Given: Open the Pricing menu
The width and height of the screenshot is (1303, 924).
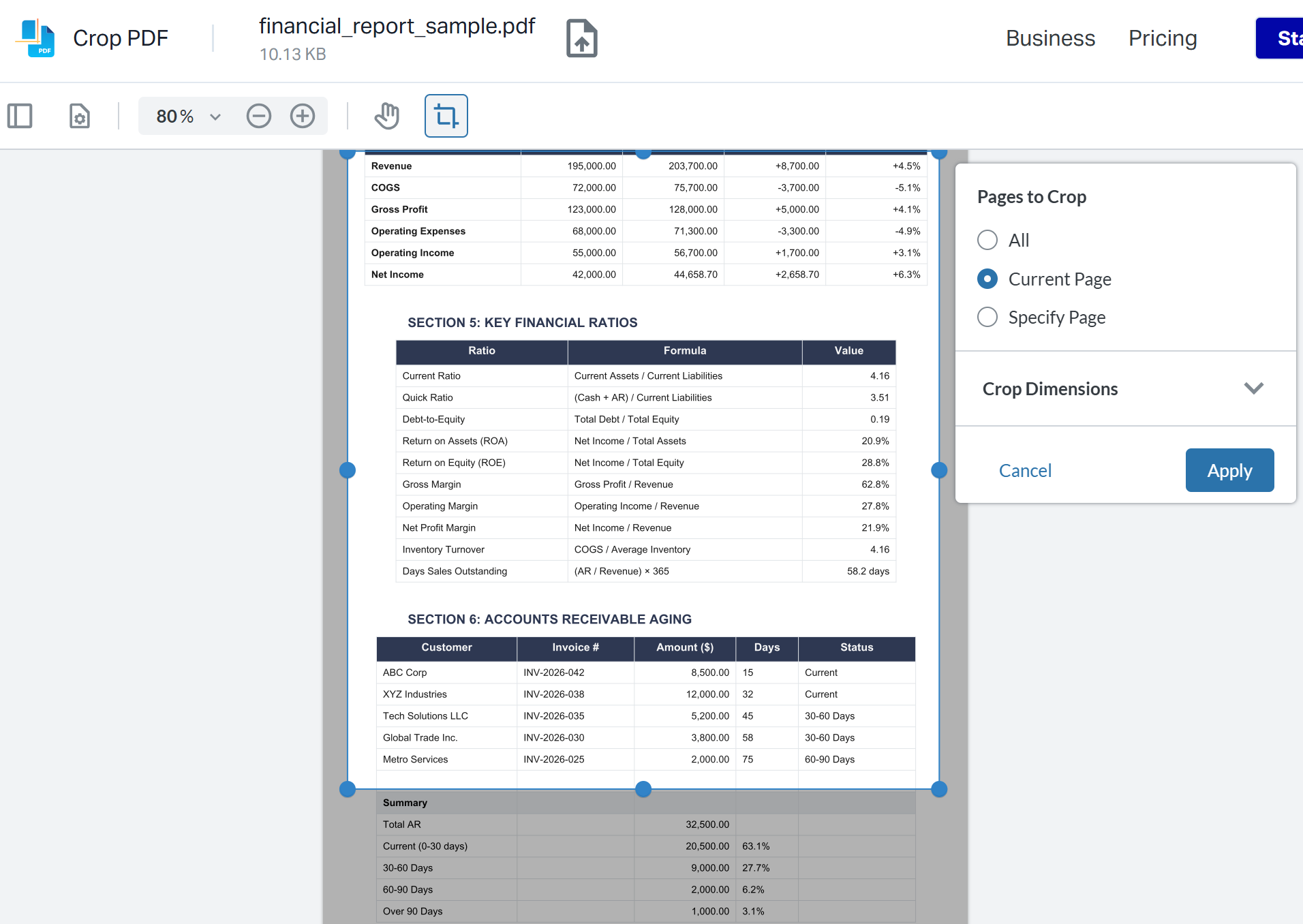Looking at the screenshot, I should pyautogui.click(x=1163, y=38).
